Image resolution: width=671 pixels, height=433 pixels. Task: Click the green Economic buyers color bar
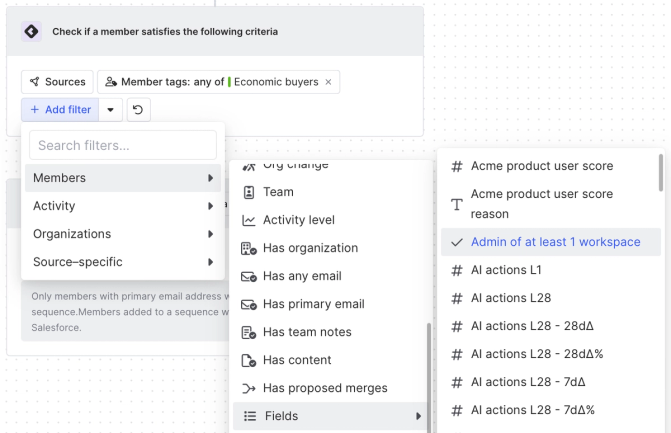tap(229, 82)
